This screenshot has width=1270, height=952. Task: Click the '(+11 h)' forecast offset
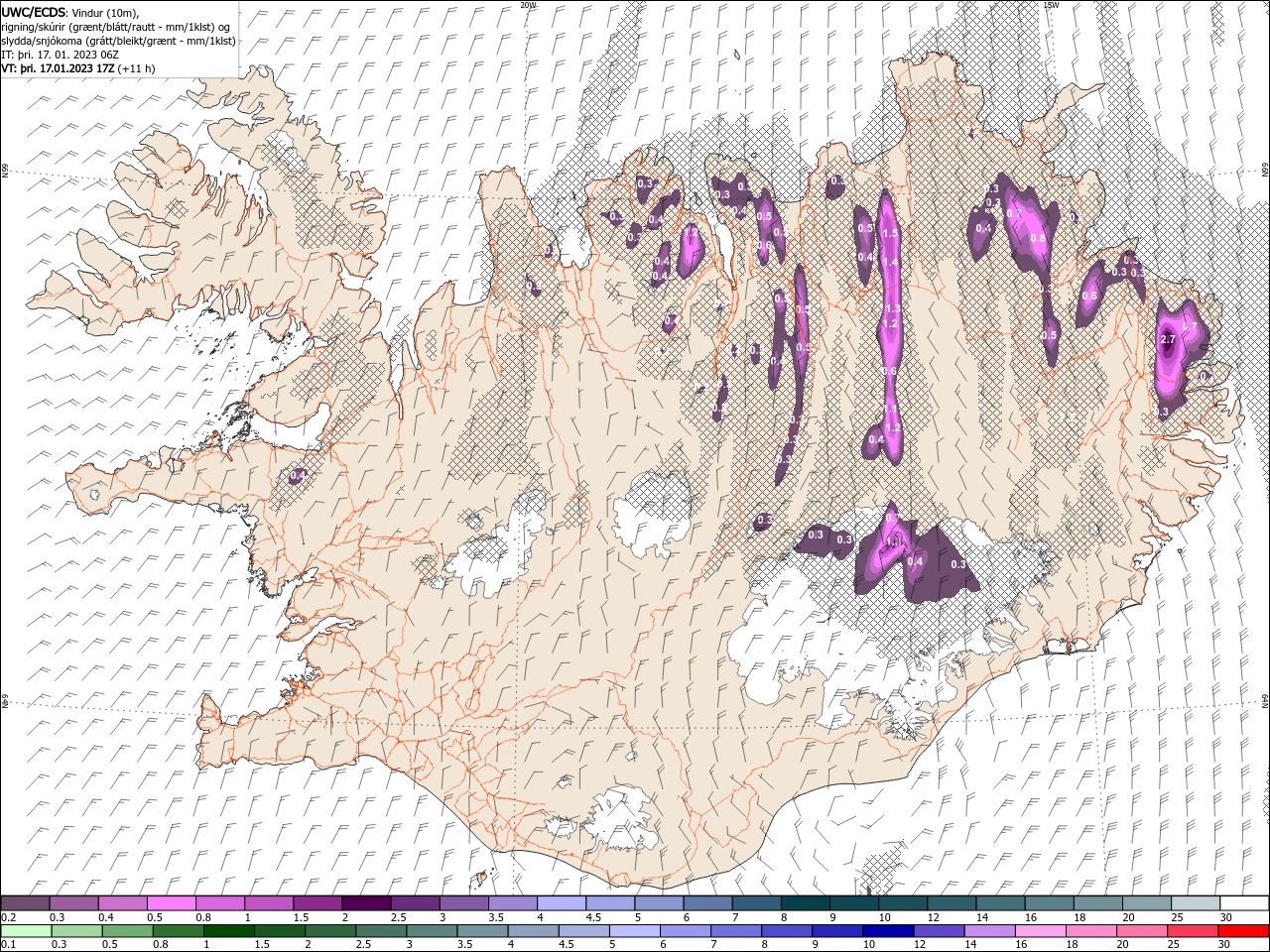point(136,68)
